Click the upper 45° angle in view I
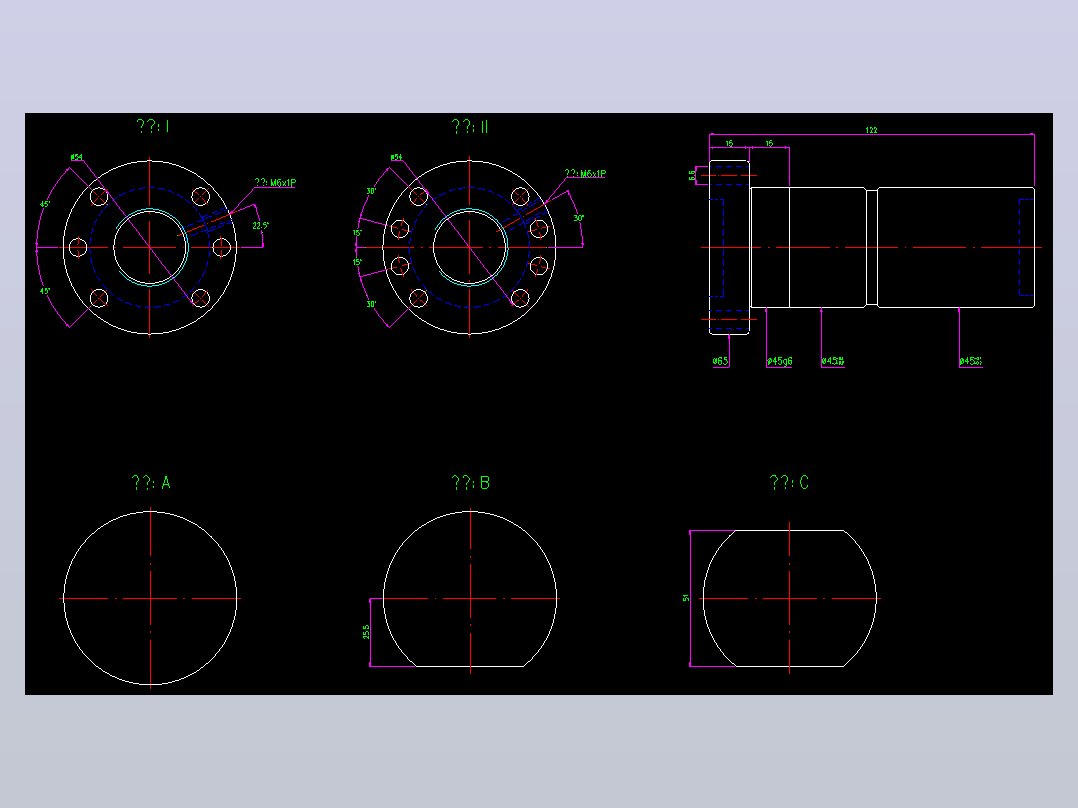The width and height of the screenshot is (1078, 808). (45, 204)
